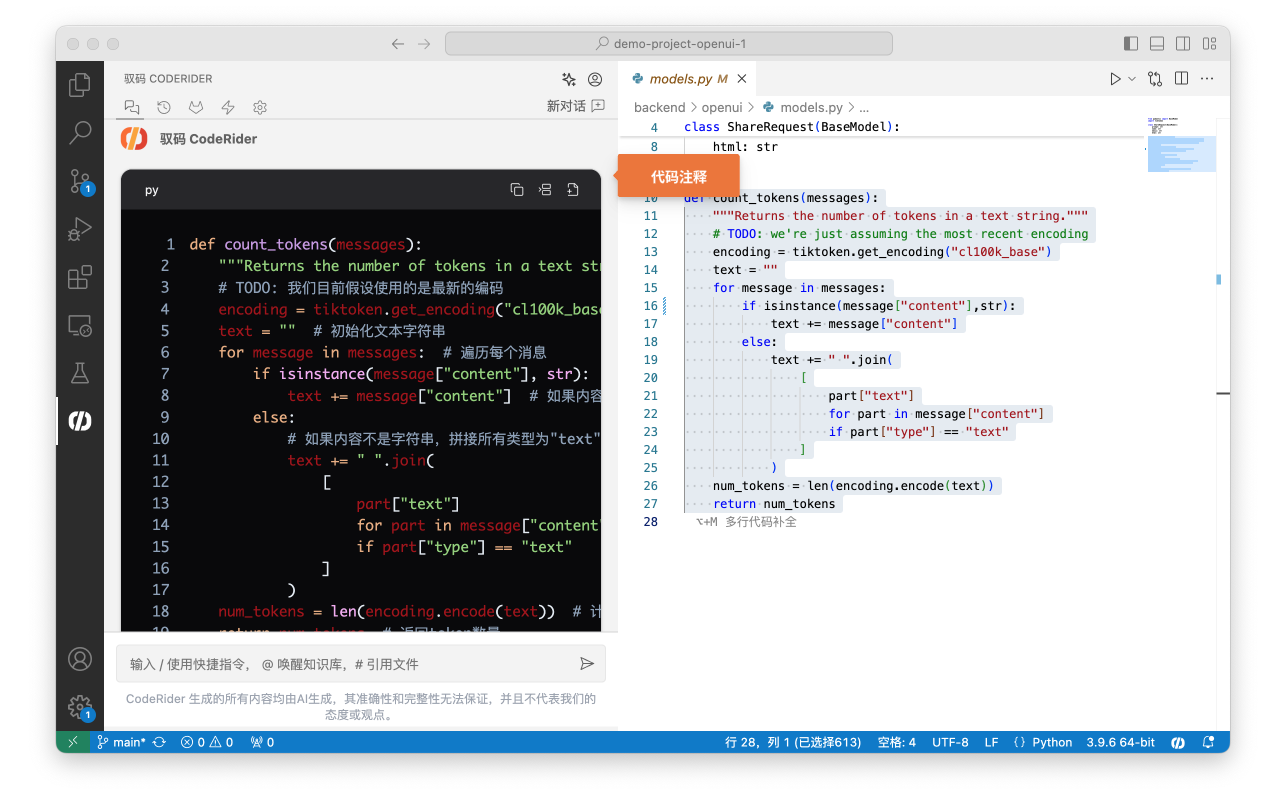Open the Run and Debug view
This screenshot has height=795, width=1286.
click(80, 229)
